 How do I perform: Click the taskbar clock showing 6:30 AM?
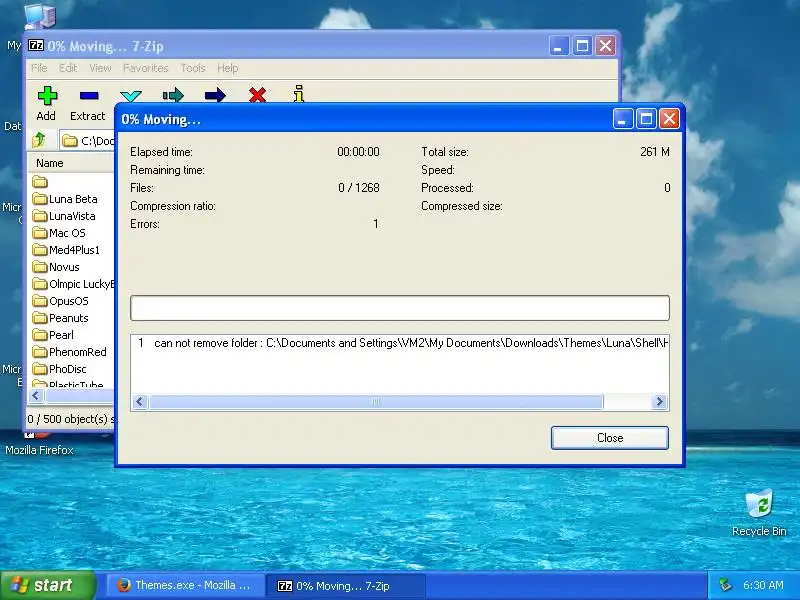tap(763, 585)
